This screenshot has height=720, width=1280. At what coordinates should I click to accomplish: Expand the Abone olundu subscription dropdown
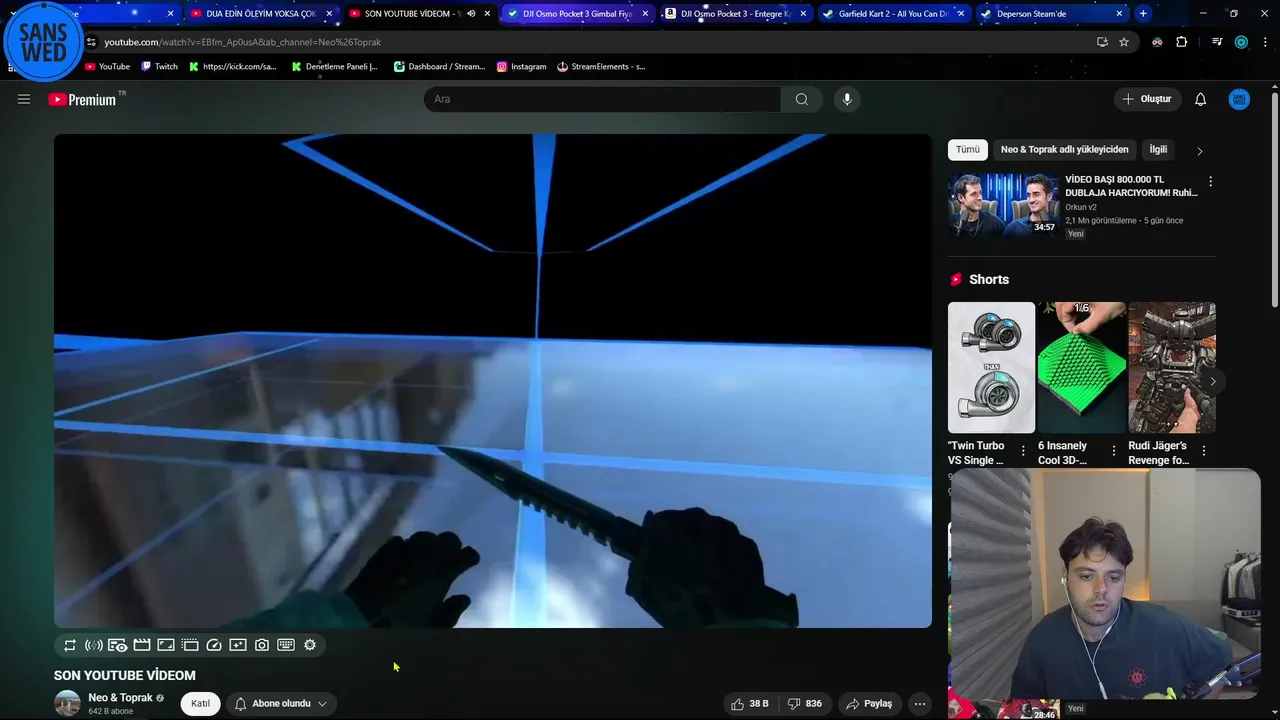tap(281, 704)
